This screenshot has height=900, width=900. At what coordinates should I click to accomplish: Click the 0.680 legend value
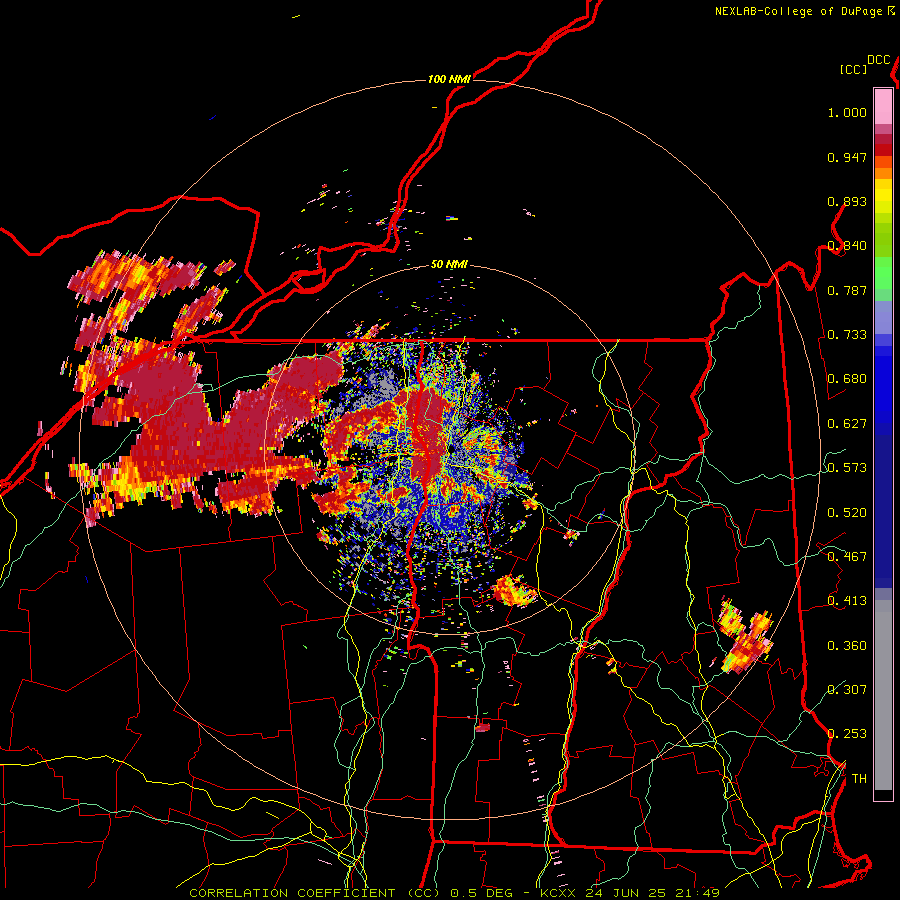pyautogui.click(x=847, y=379)
